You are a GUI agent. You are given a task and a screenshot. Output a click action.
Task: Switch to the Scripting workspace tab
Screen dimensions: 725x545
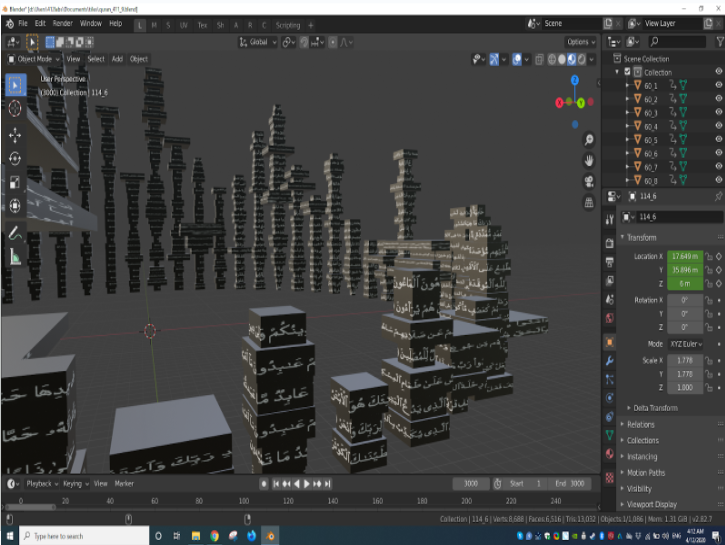288,24
